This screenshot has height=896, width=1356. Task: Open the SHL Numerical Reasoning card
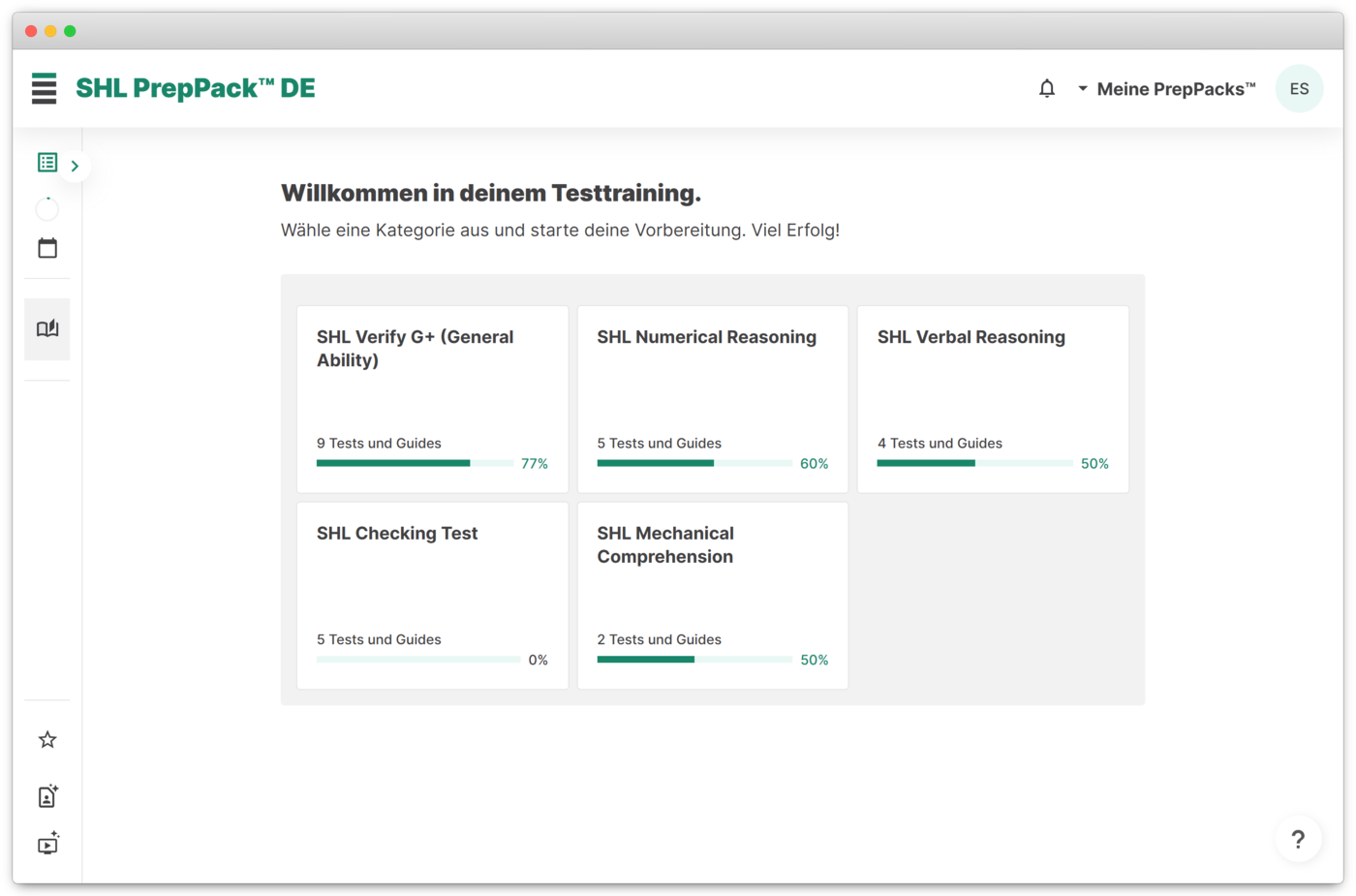pyautogui.click(x=713, y=399)
